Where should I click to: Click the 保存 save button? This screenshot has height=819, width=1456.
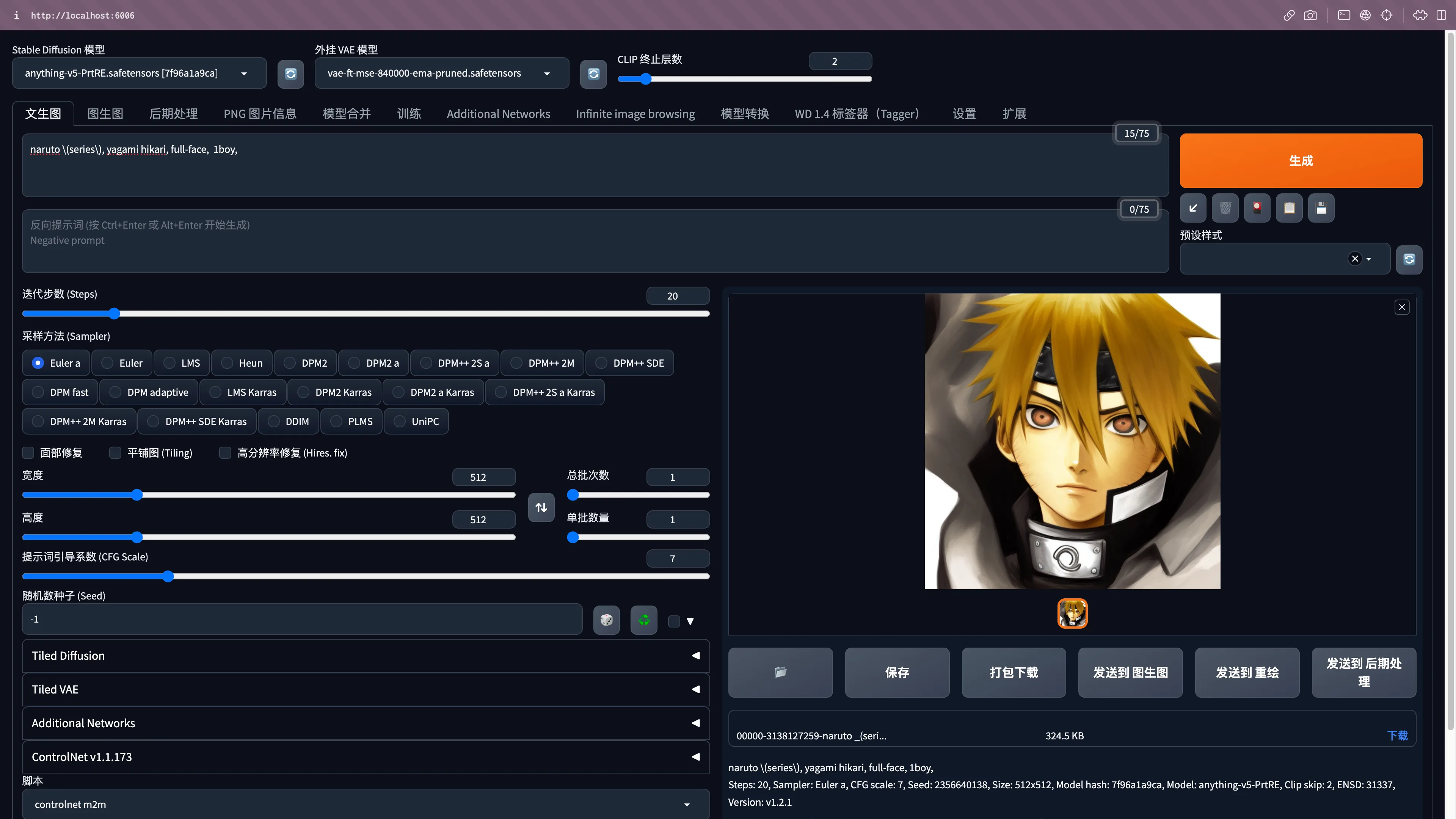pyautogui.click(x=897, y=672)
